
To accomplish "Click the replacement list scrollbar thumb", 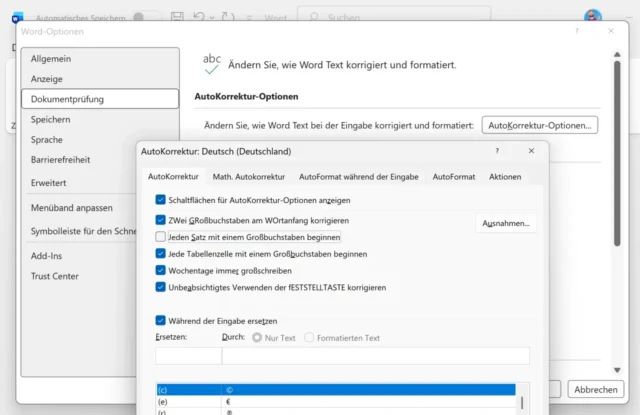I will tap(522, 403).
